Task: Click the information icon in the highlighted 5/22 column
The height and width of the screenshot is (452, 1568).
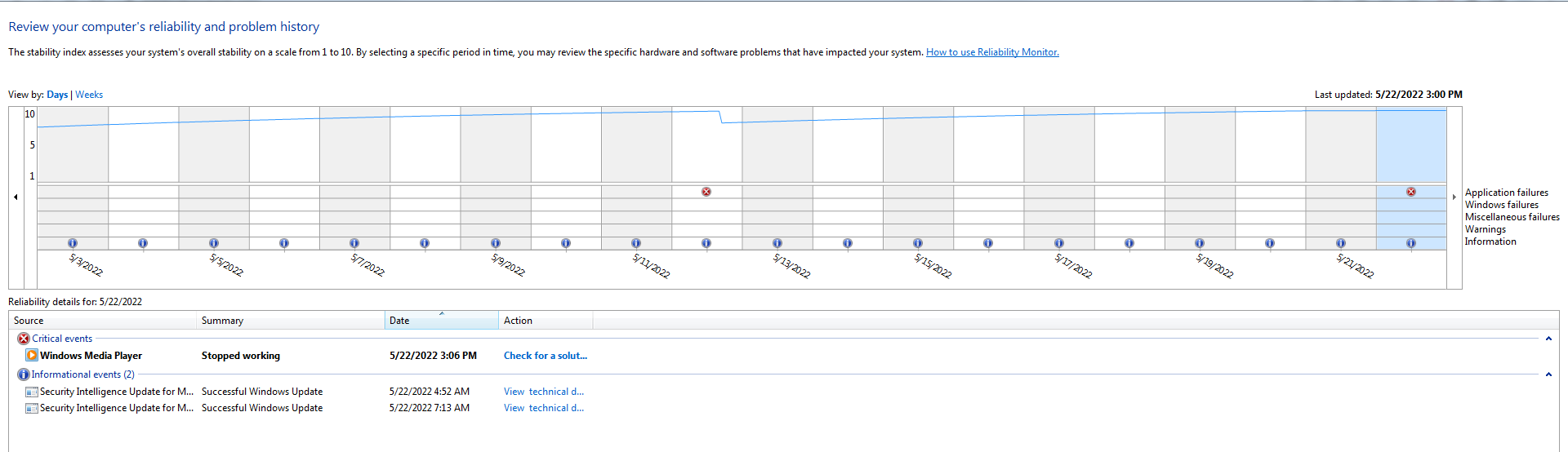Action: pos(1411,243)
